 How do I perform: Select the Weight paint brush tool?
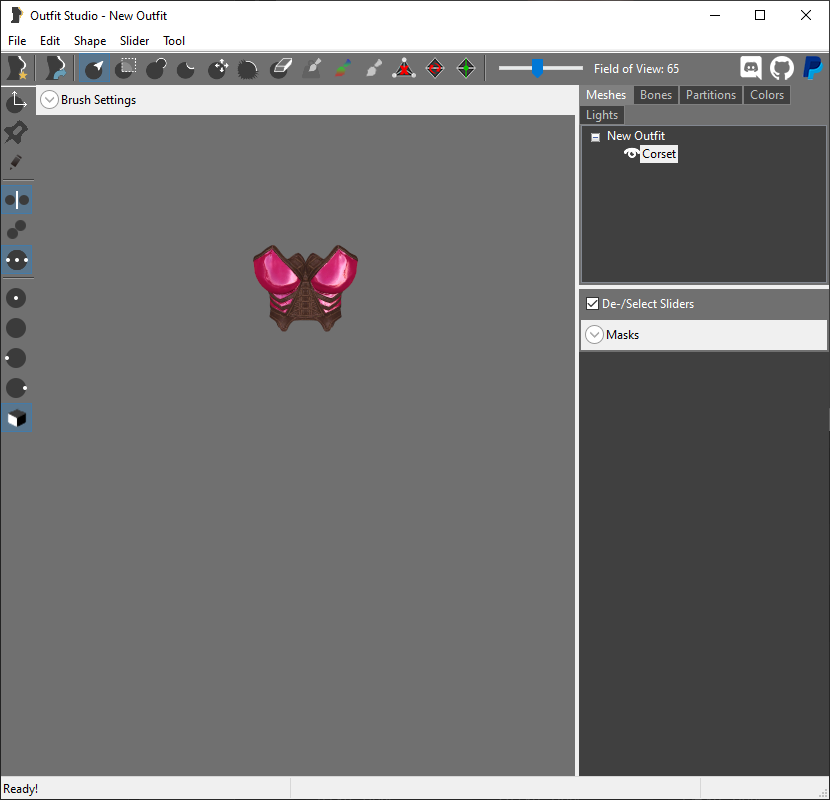pyautogui.click(x=312, y=68)
